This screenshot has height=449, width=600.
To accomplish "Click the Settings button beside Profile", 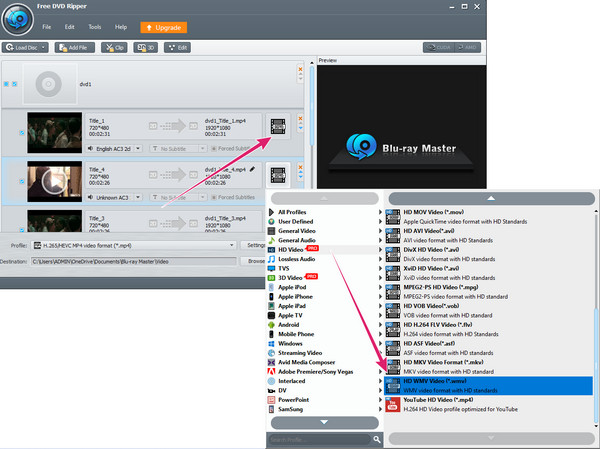I will point(253,245).
